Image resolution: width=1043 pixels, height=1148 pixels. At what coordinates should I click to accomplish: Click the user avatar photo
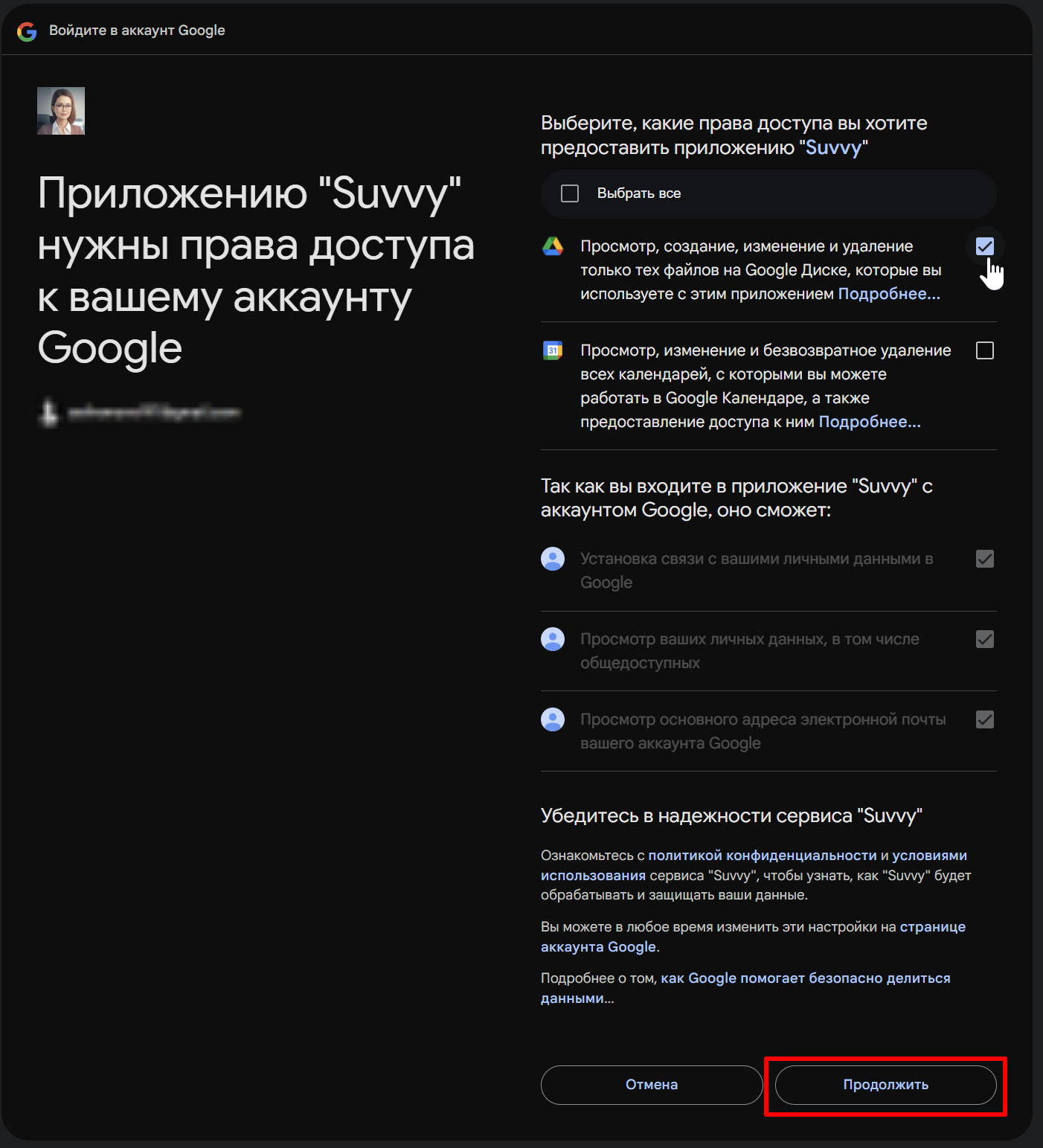click(61, 111)
